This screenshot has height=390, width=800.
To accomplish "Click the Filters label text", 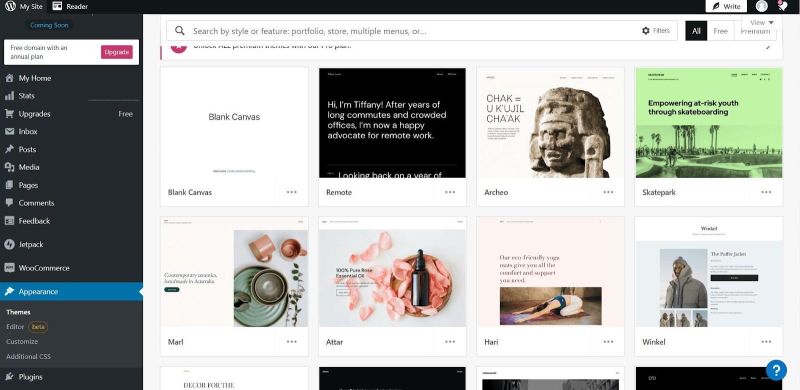I will tap(661, 31).
